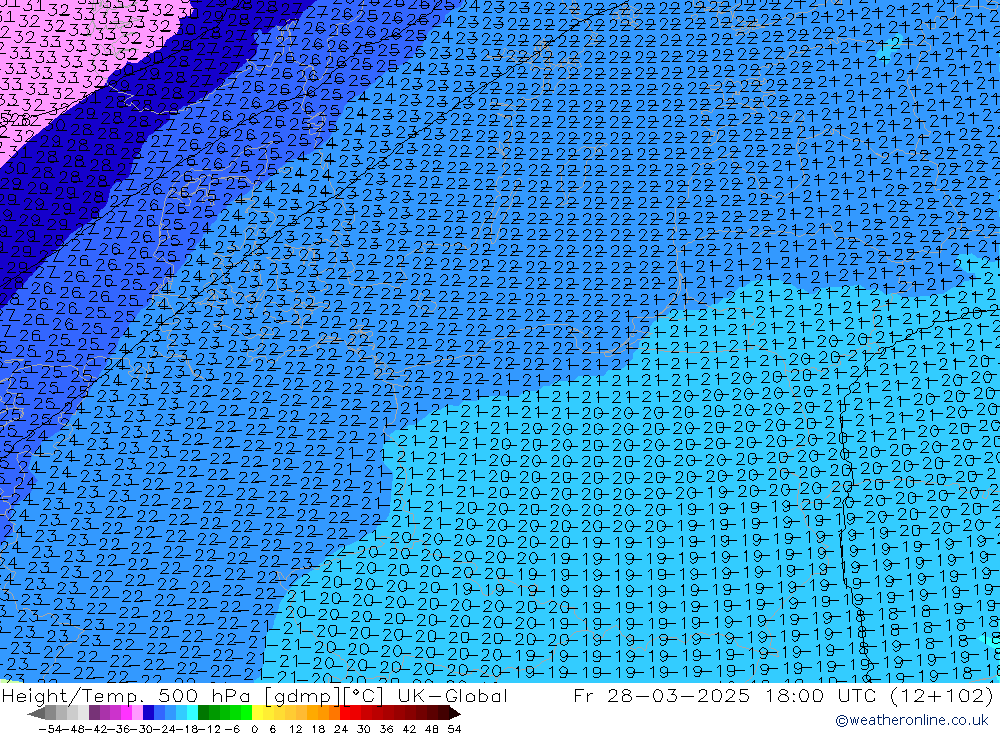Click the 'UK-Global' model name label

(x=452, y=695)
